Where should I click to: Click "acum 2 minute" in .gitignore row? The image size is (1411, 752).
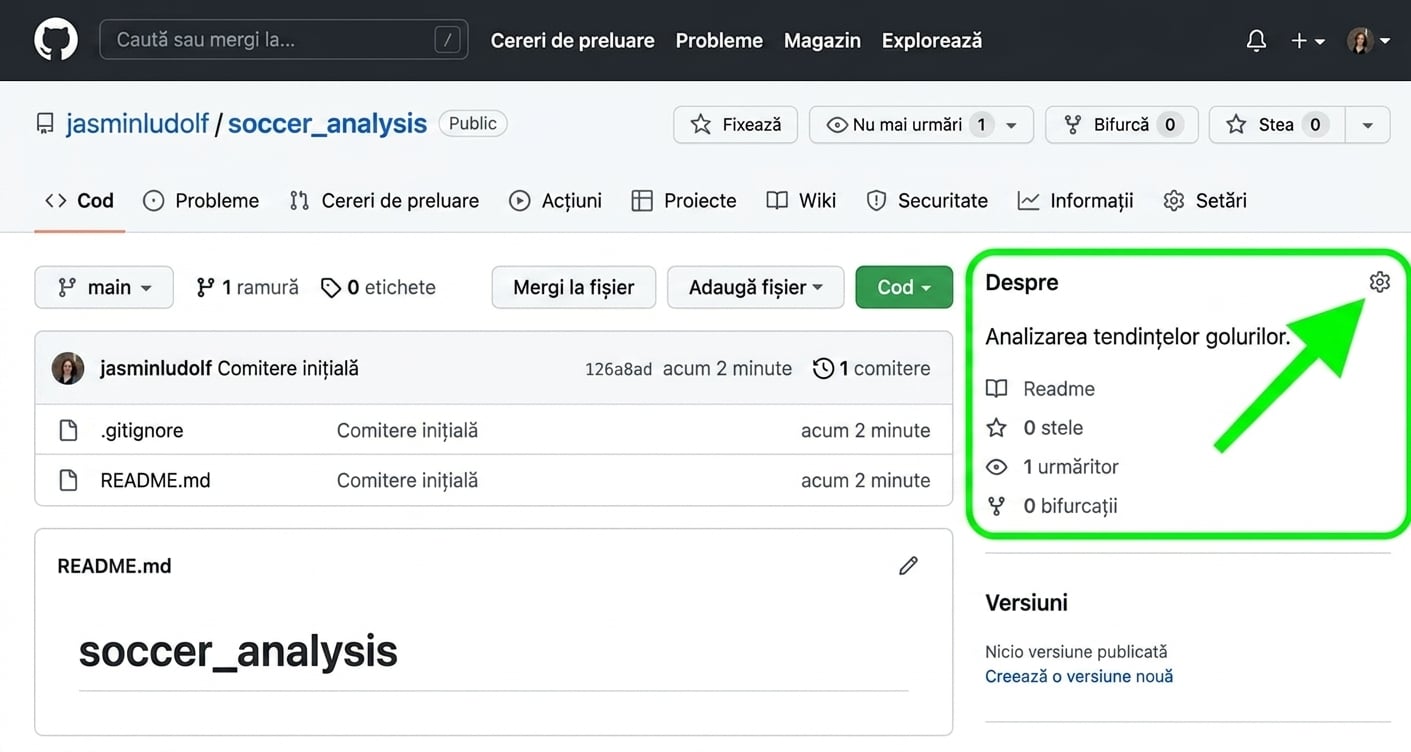coord(865,431)
